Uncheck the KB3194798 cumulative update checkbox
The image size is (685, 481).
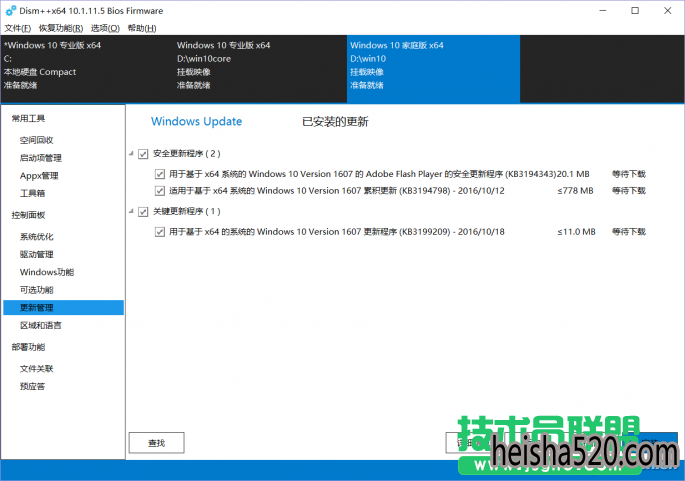pyautogui.click(x=159, y=191)
